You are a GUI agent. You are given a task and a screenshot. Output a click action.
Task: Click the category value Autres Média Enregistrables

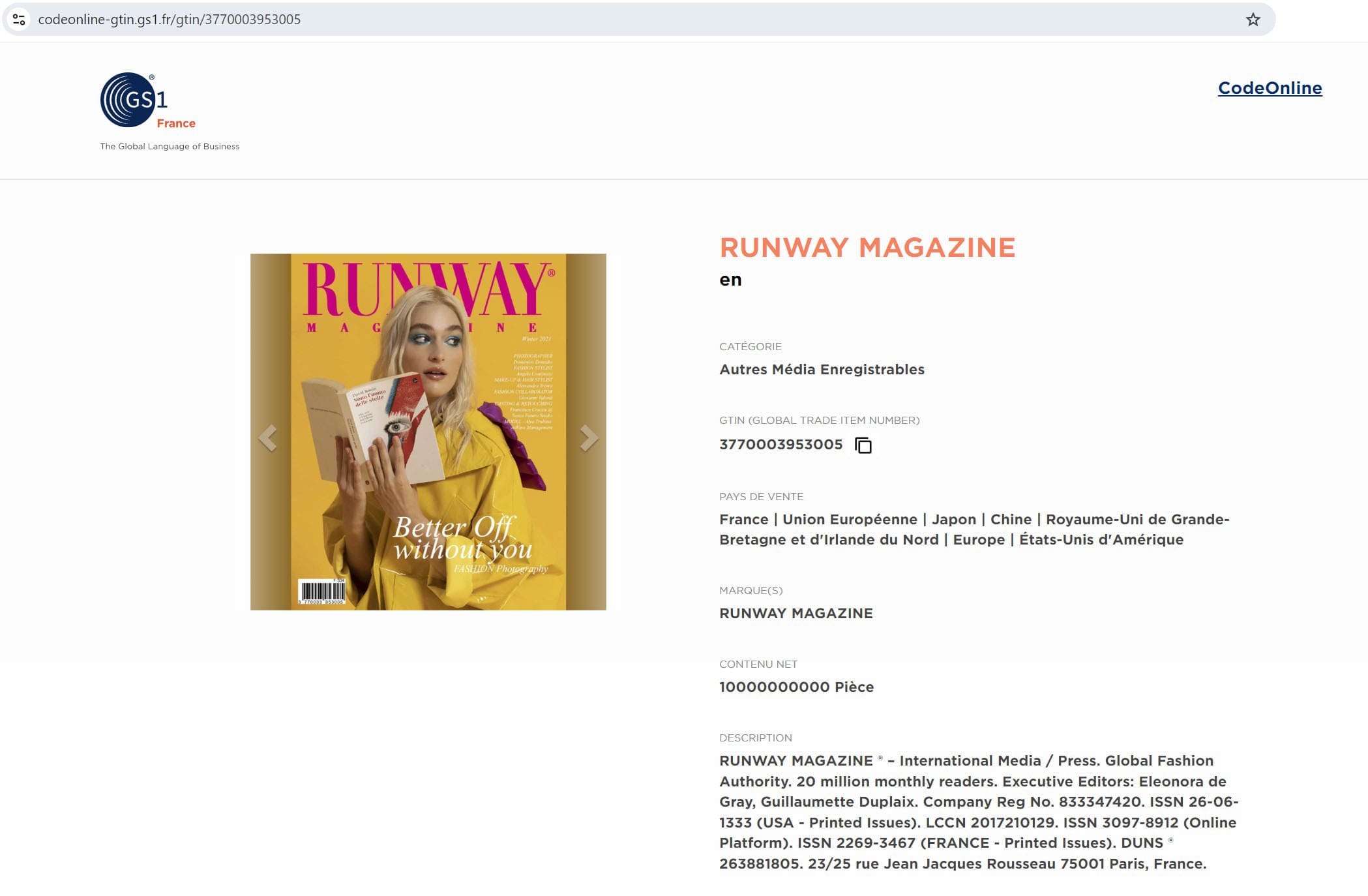[822, 369]
